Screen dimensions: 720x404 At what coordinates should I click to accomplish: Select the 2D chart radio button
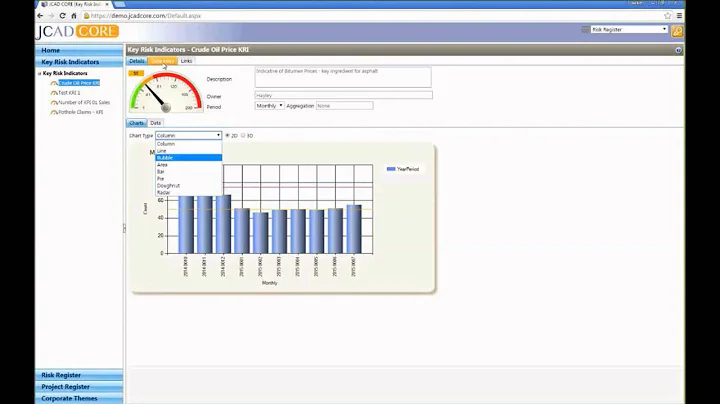coord(227,135)
